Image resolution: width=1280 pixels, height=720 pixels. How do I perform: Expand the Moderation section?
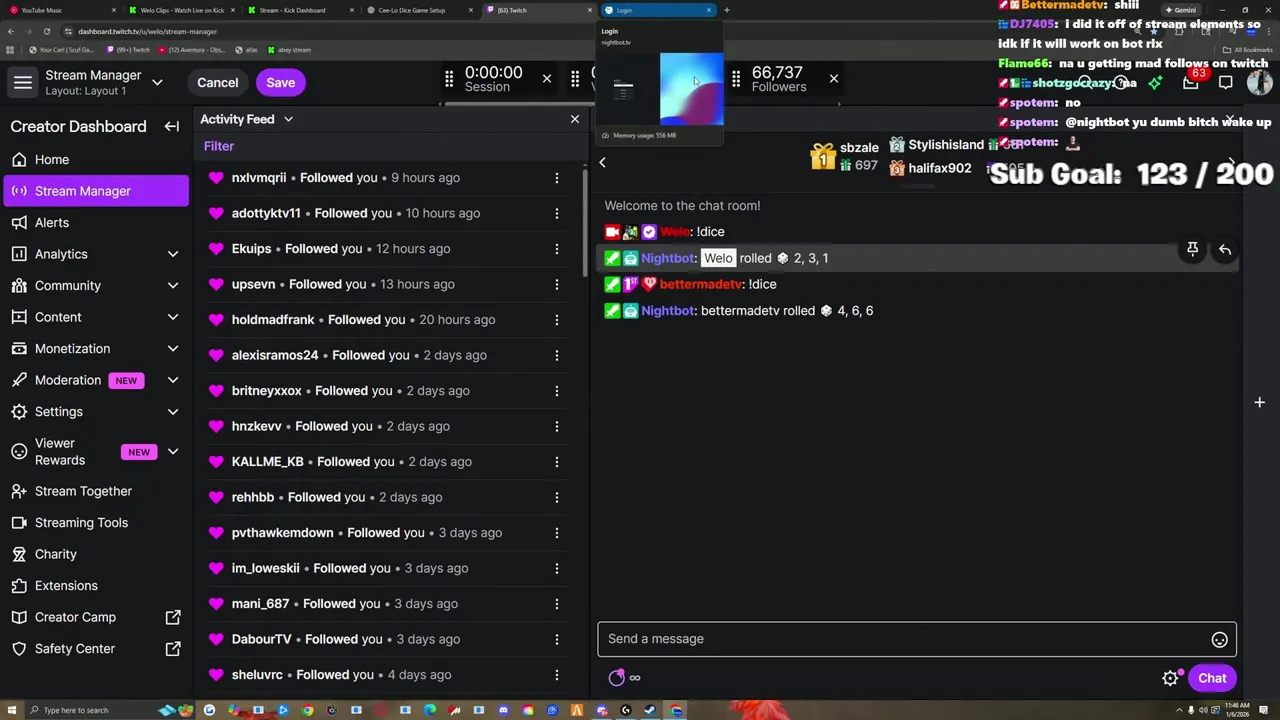pos(173,380)
